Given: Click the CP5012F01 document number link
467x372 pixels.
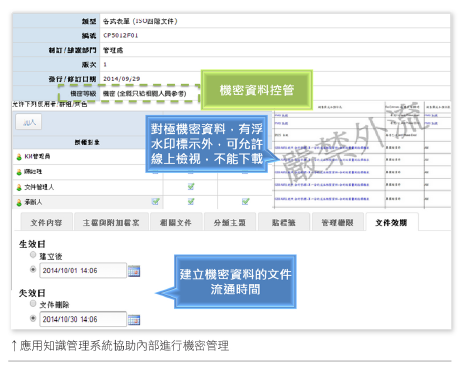Looking at the screenshot, I should point(120,35).
